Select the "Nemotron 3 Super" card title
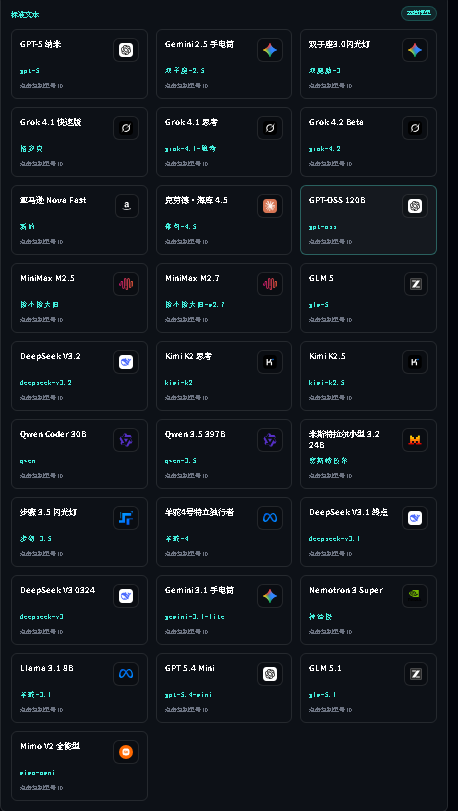This screenshot has width=458, height=811. point(346,590)
